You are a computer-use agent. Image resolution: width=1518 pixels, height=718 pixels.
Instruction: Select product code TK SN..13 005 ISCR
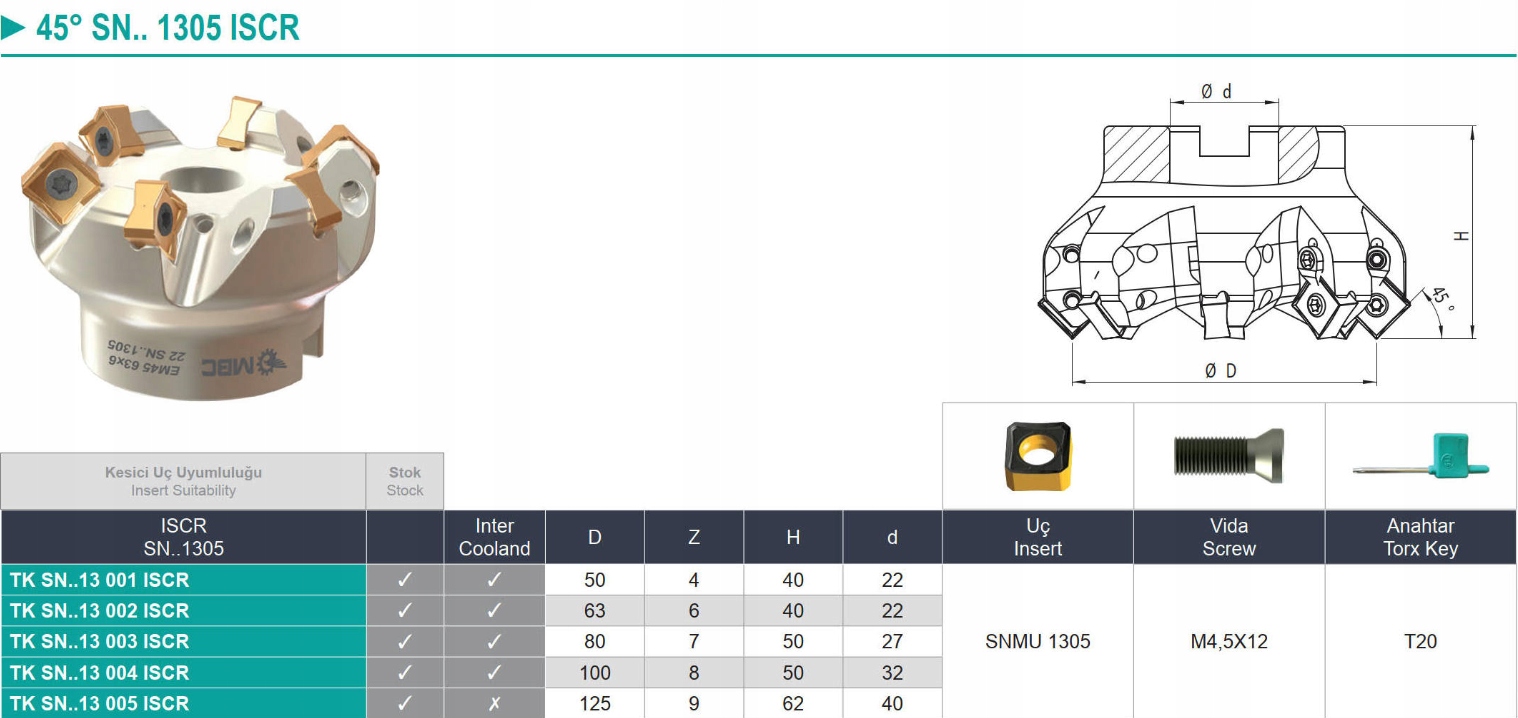pos(99,703)
